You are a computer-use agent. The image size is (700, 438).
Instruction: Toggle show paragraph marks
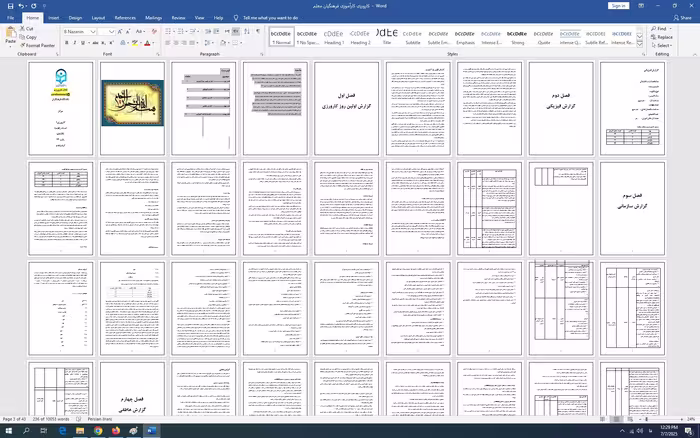(258, 31)
